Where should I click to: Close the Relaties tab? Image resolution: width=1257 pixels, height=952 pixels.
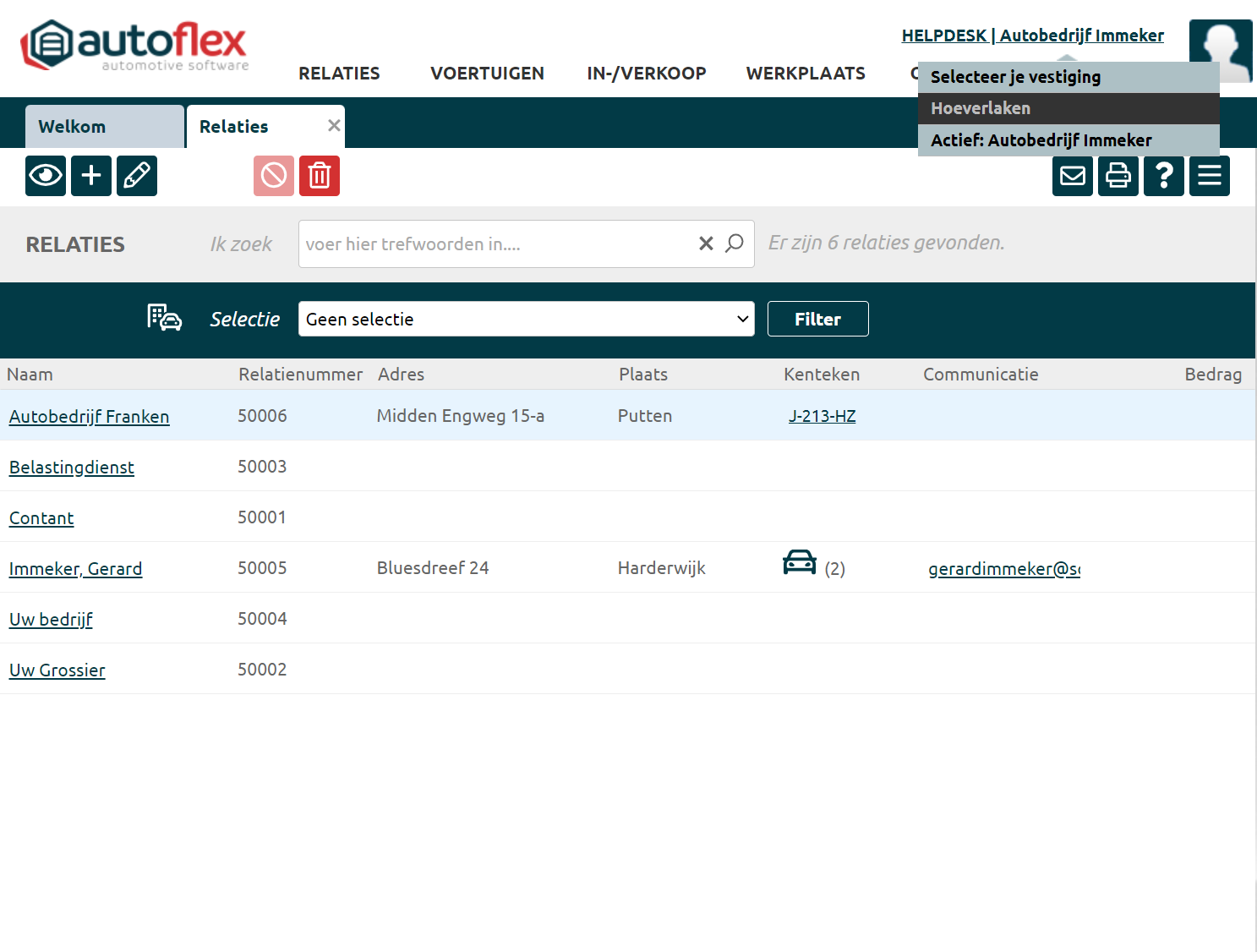[334, 125]
